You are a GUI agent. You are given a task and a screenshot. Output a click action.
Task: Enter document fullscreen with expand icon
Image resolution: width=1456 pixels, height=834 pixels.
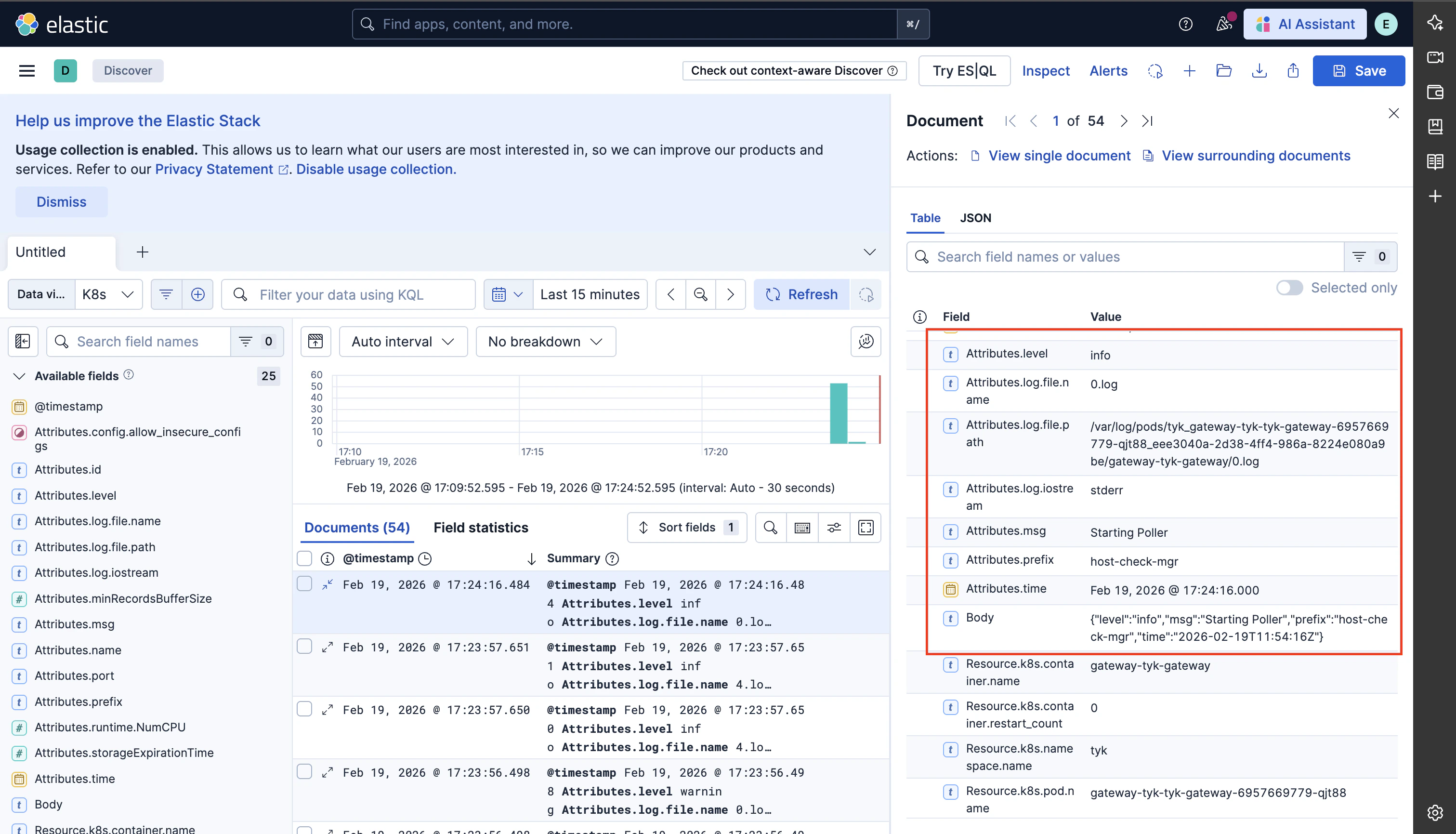click(x=865, y=527)
